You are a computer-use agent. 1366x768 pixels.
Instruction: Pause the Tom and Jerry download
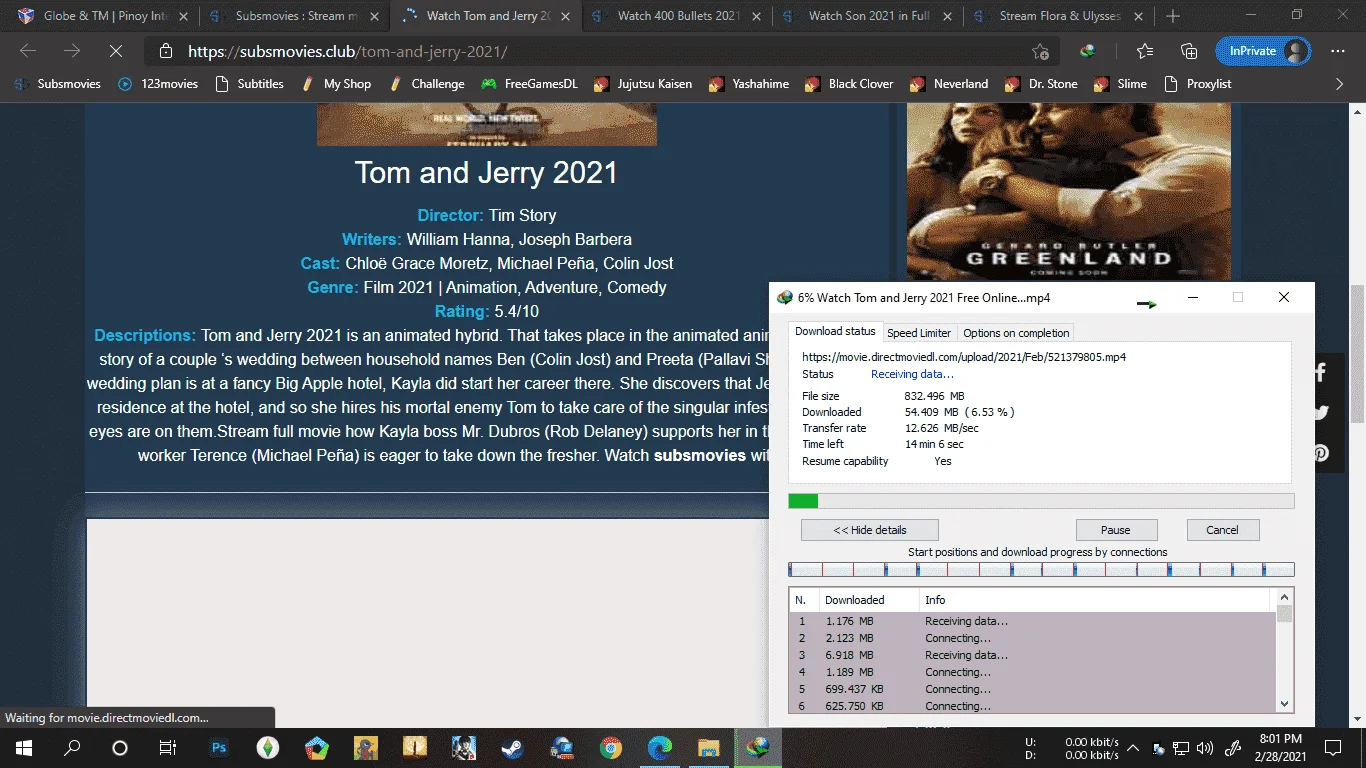coord(1116,530)
